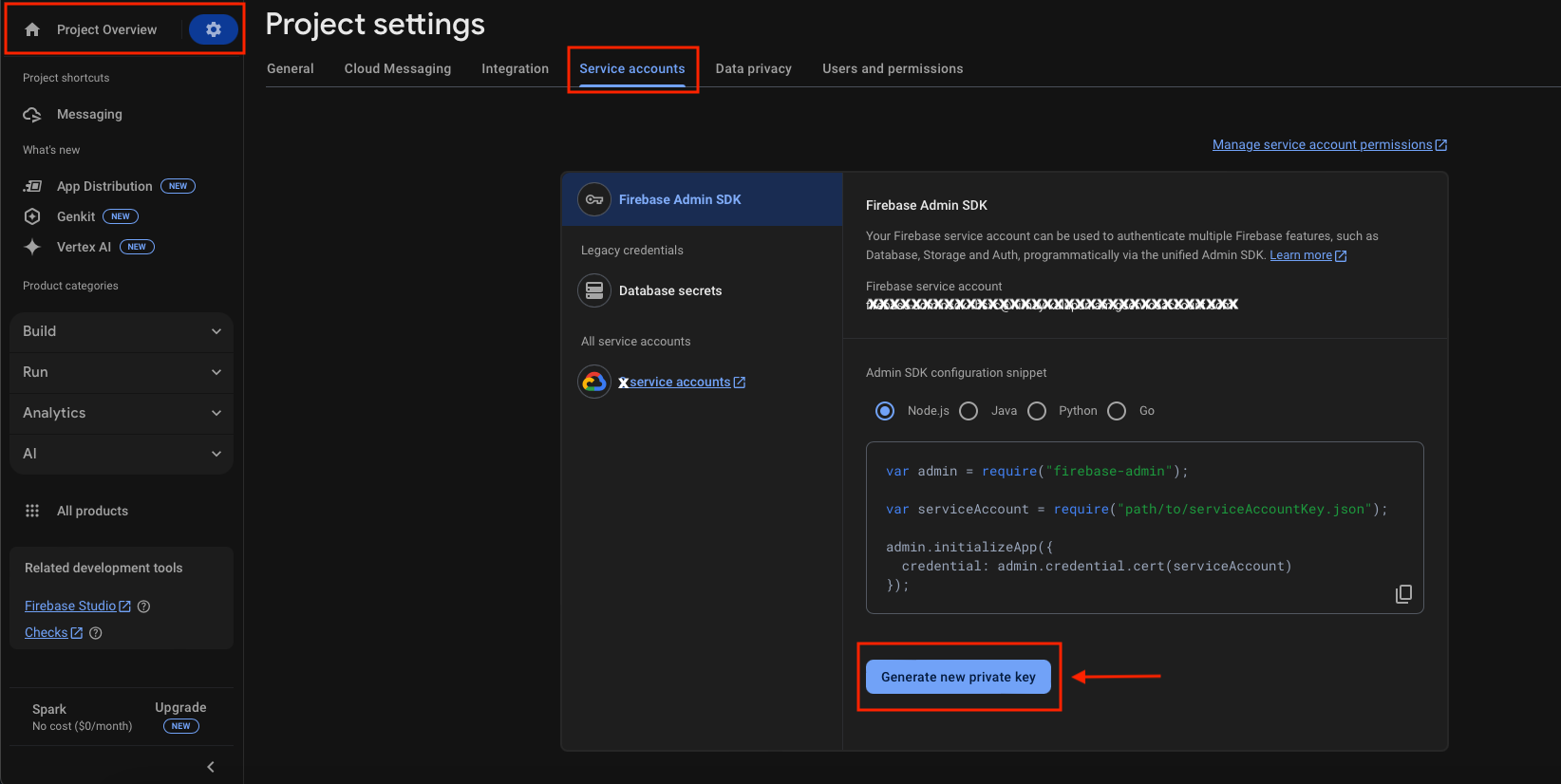
Task: Click Project Overview label
Action: coord(106,29)
